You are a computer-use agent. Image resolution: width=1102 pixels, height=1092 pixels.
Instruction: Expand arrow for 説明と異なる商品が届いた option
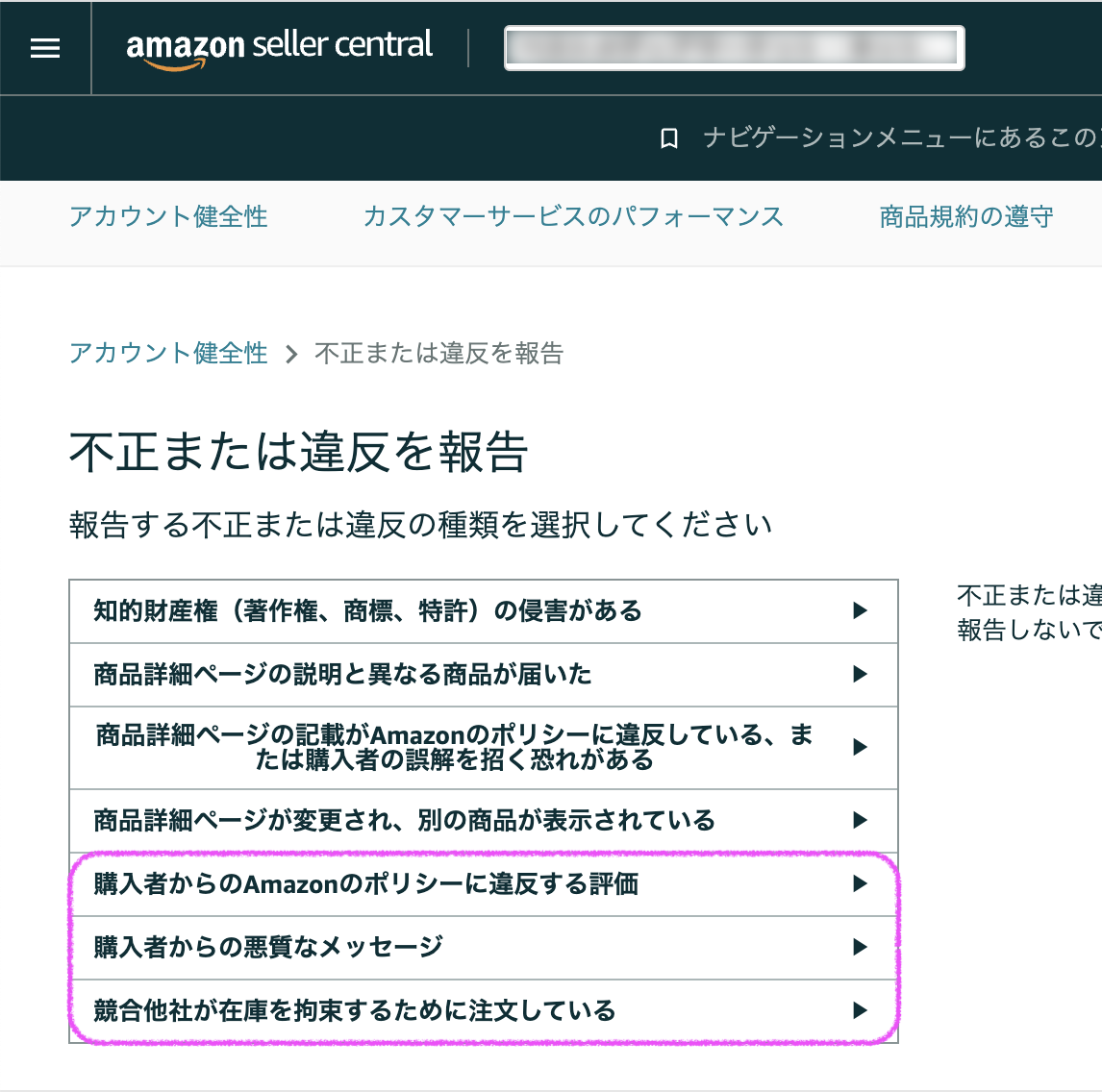tap(860, 674)
